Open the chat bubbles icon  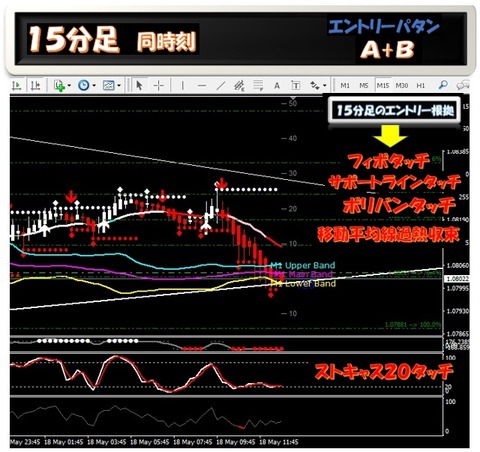[x=463, y=86]
